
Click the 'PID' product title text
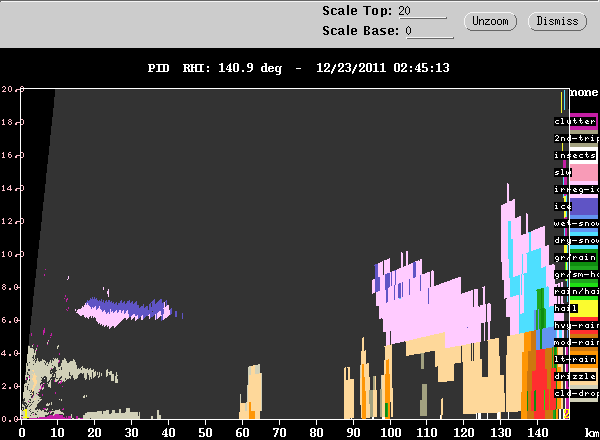point(158,68)
